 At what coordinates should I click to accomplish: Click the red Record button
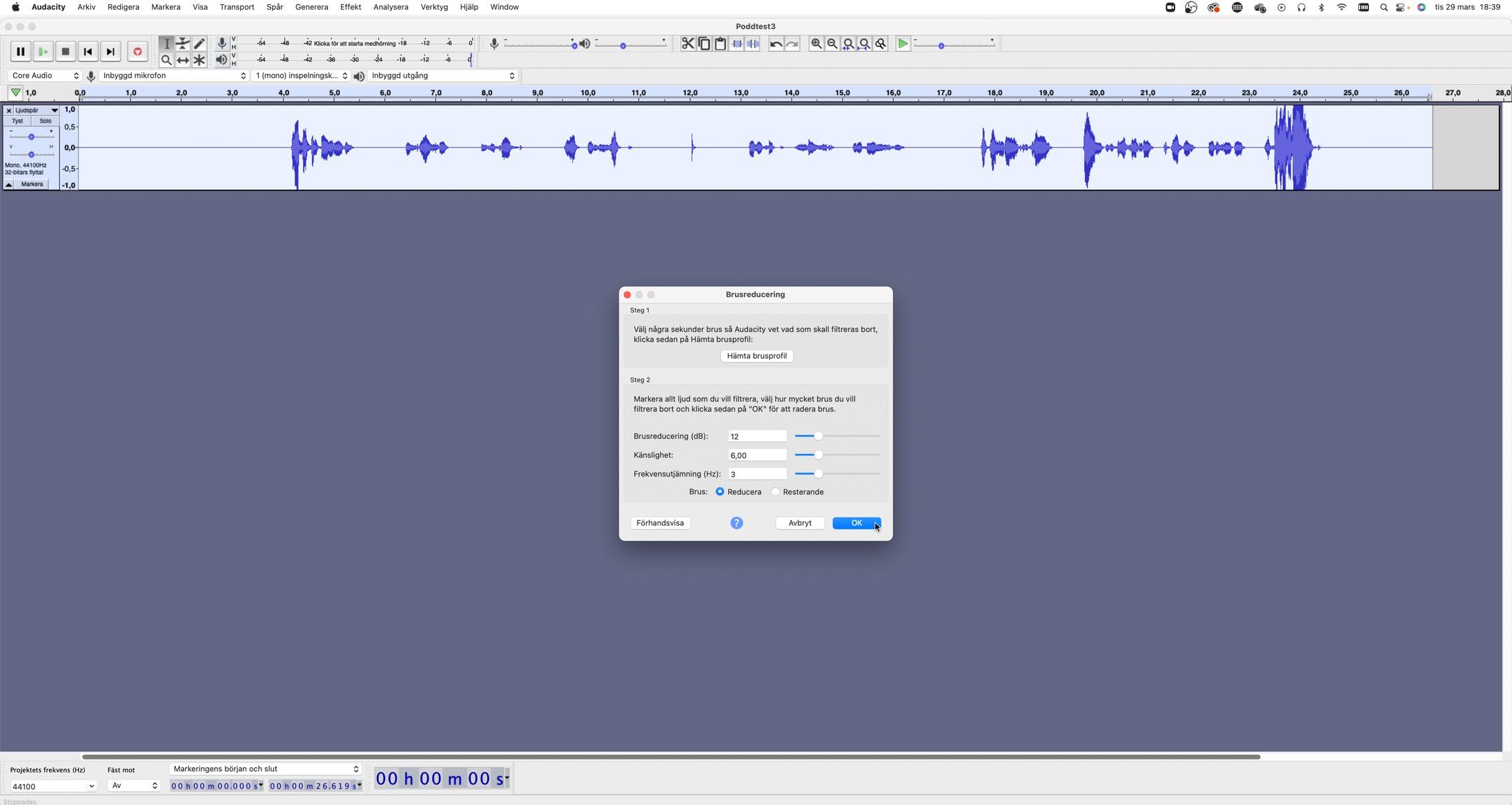tap(137, 52)
